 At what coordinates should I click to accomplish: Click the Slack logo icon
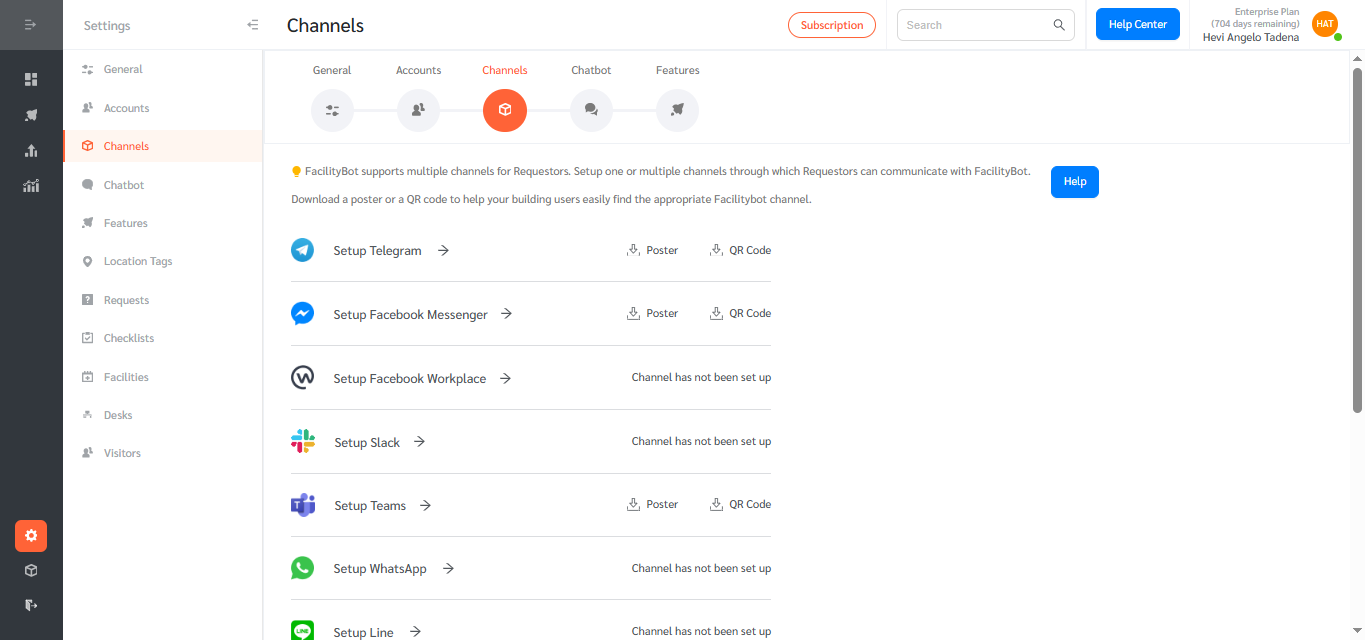click(302, 441)
